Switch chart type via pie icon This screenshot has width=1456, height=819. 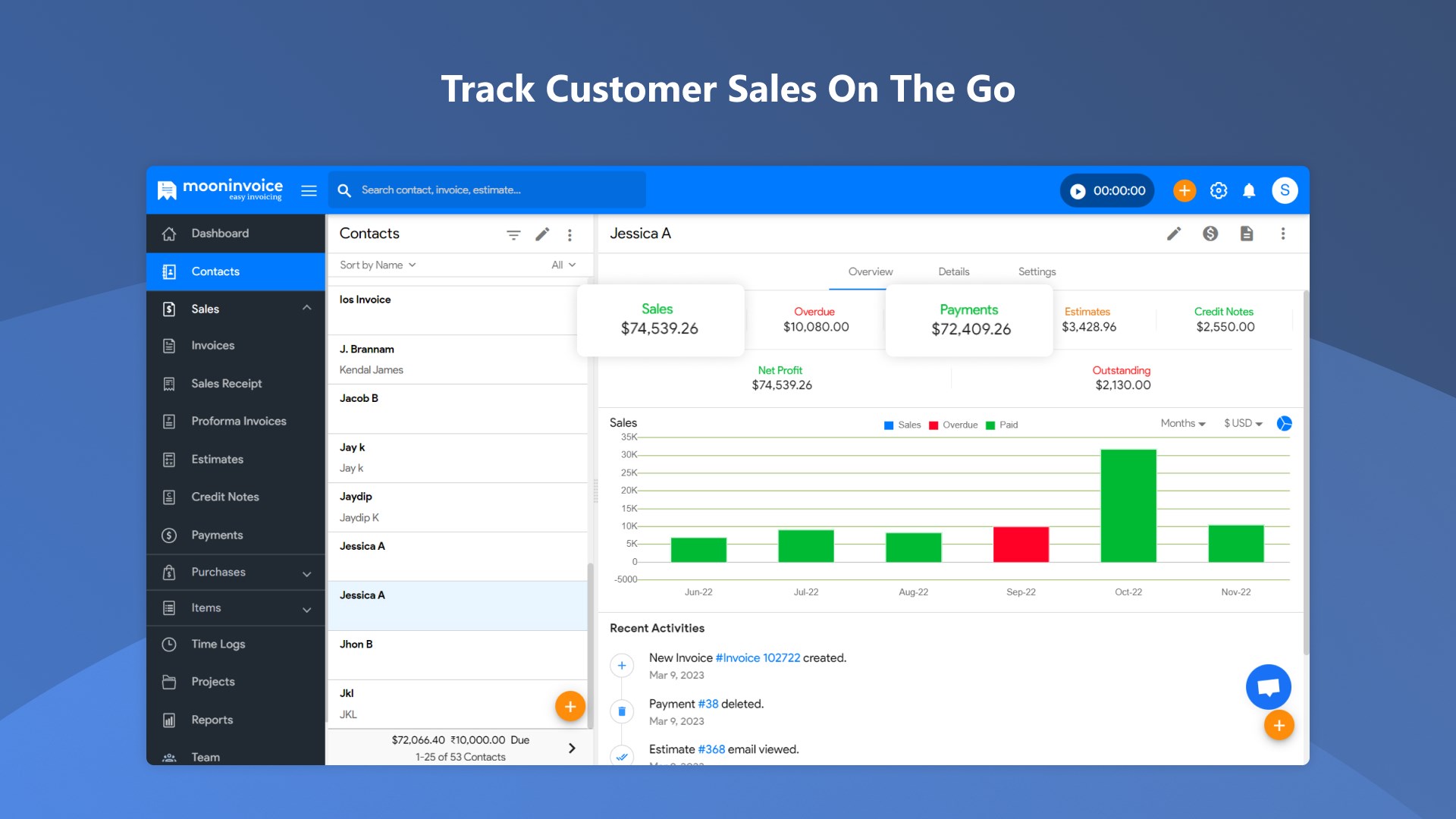coord(1284,424)
